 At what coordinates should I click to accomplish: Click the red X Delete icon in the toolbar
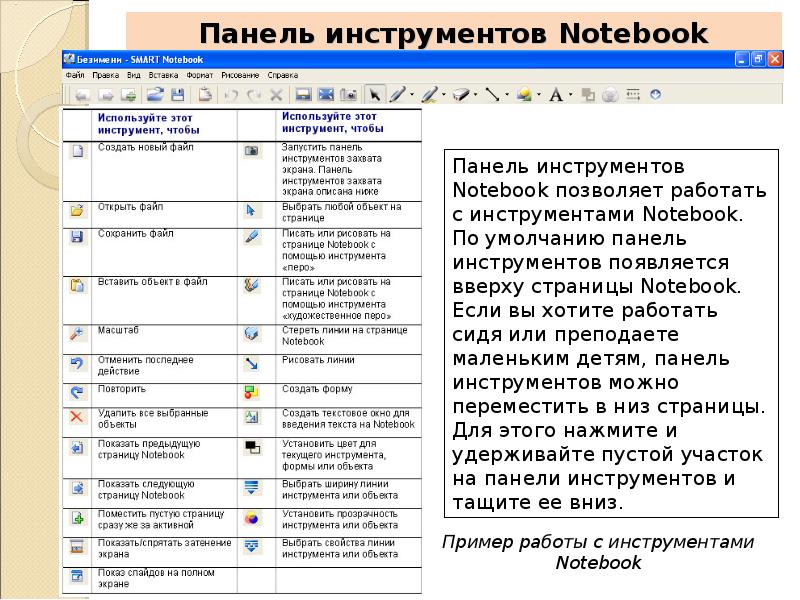277,96
